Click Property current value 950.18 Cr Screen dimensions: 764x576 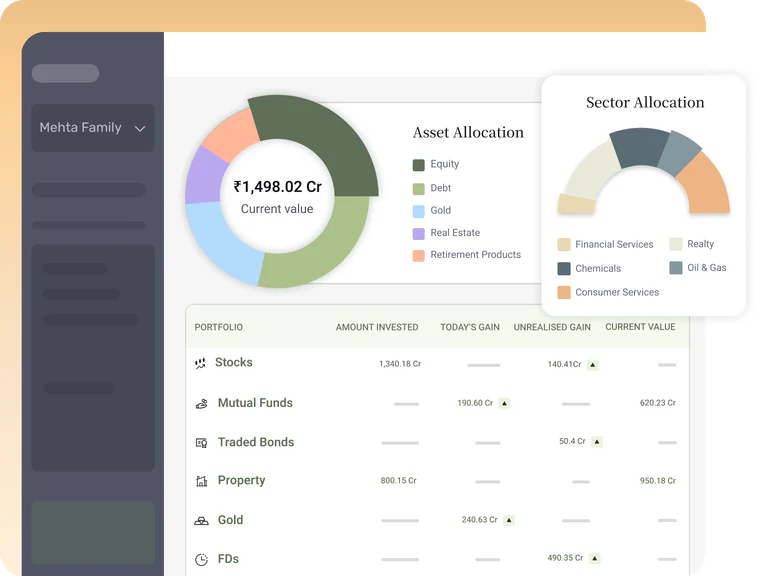[x=658, y=480]
